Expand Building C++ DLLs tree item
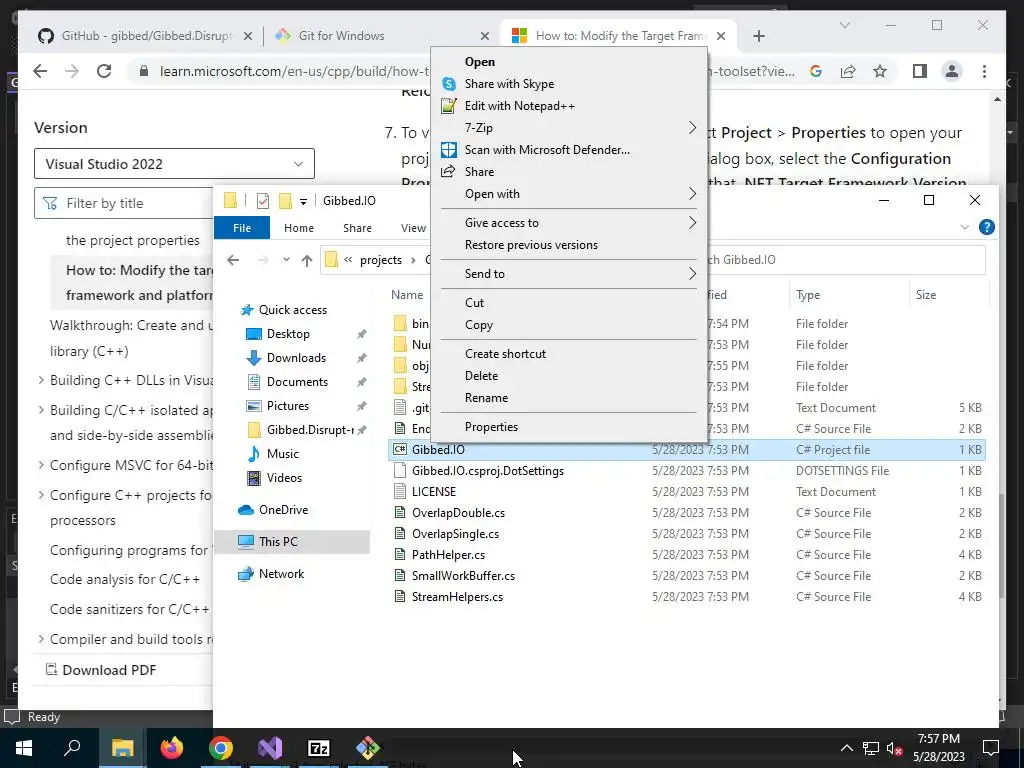The height and width of the screenshot is (768, 1024). (41, 379)
